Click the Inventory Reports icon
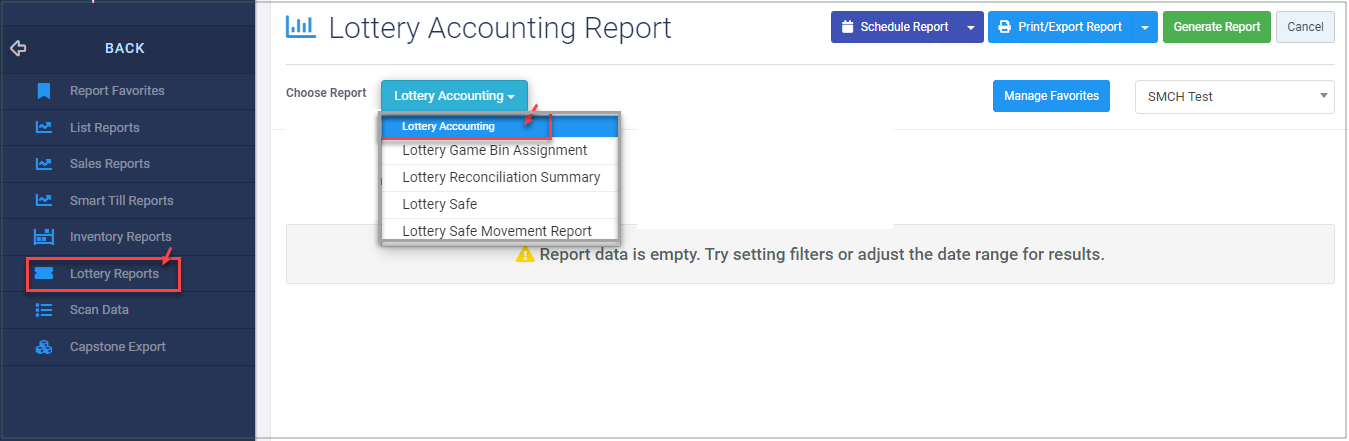1349x441 pixels. [x=43, y=237]
